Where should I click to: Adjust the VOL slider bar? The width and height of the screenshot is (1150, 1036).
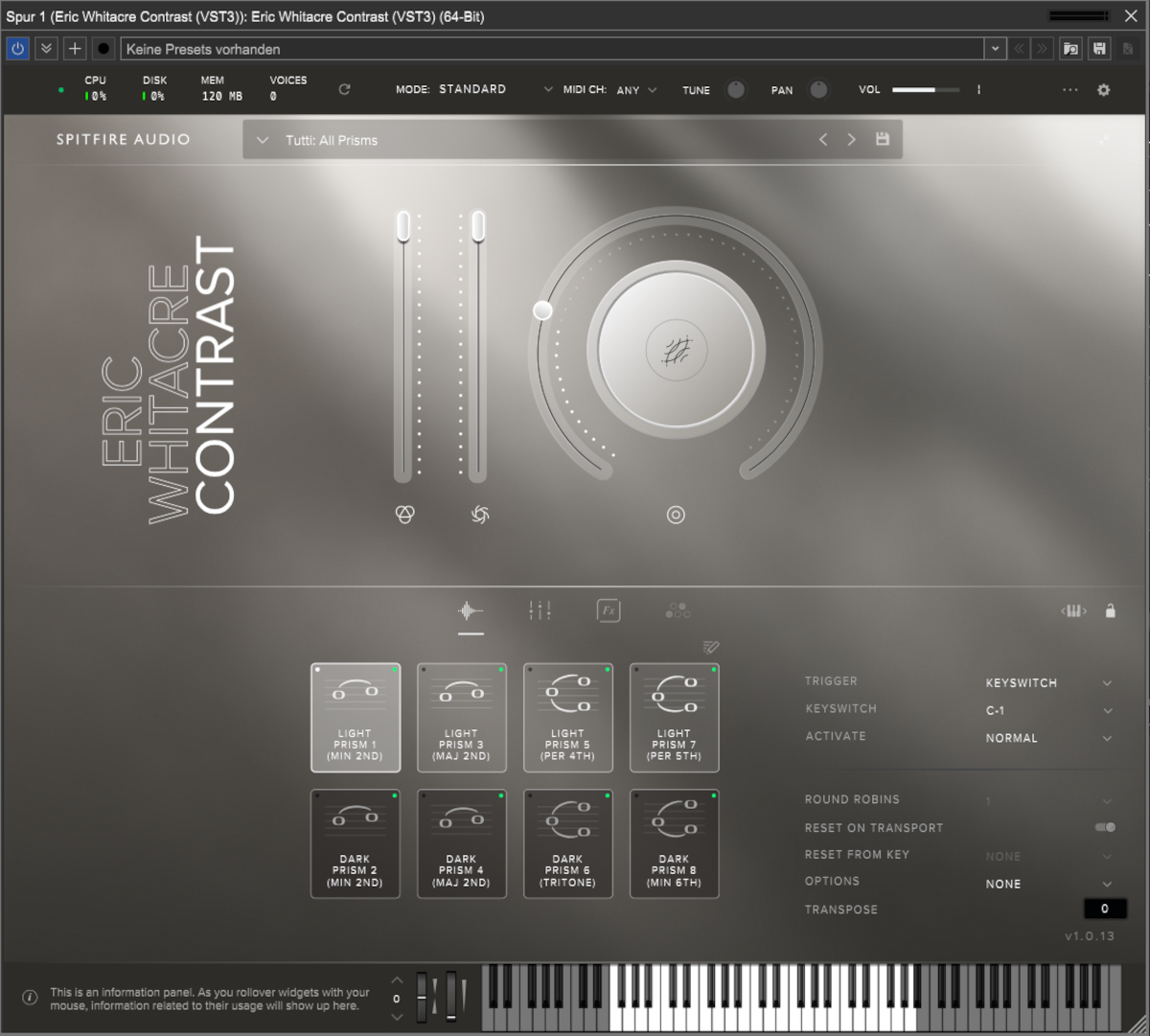pyautogui.click(x=926, y=89)
